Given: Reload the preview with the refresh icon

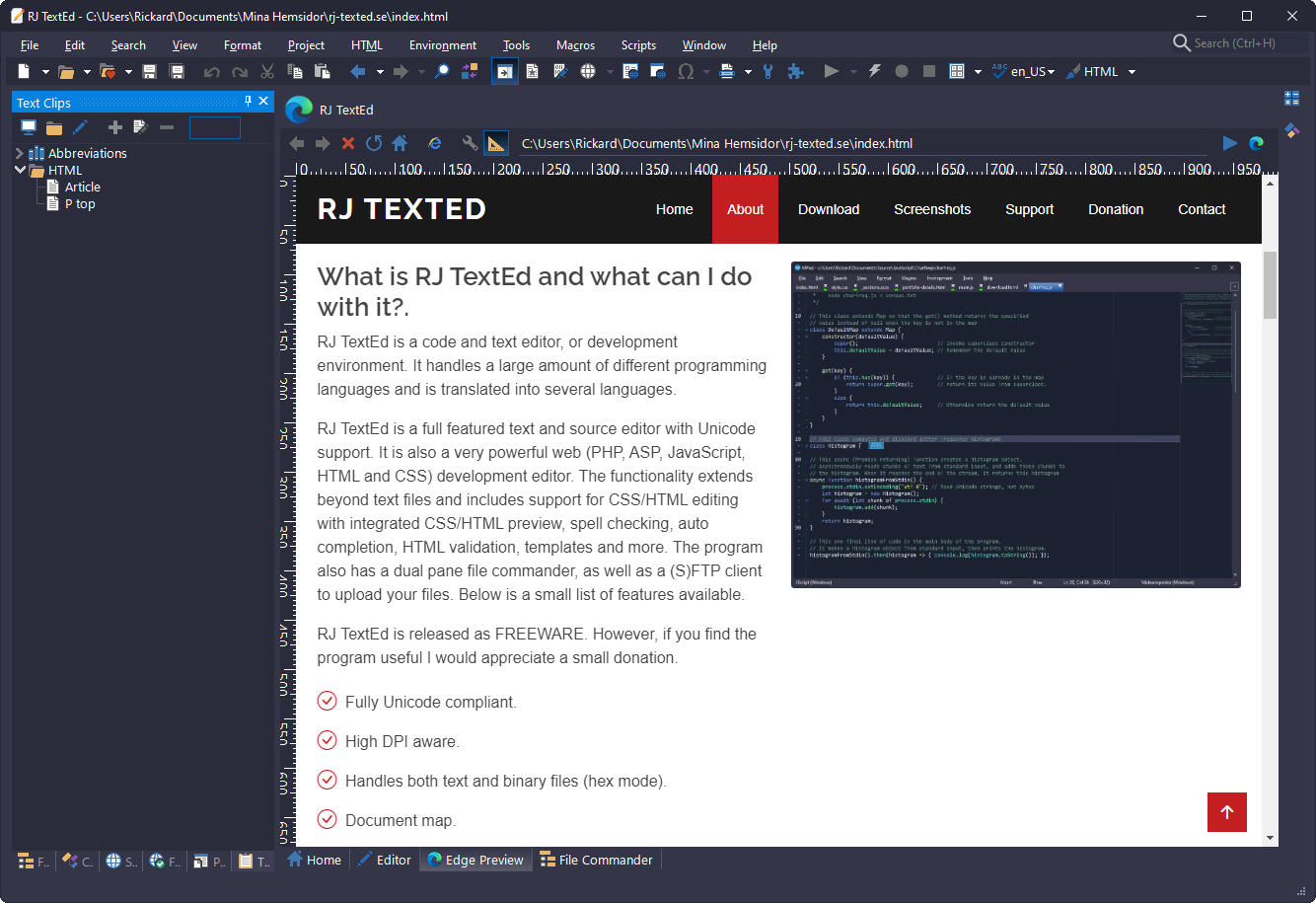Looking at the screenshot, I should (374, 143).
